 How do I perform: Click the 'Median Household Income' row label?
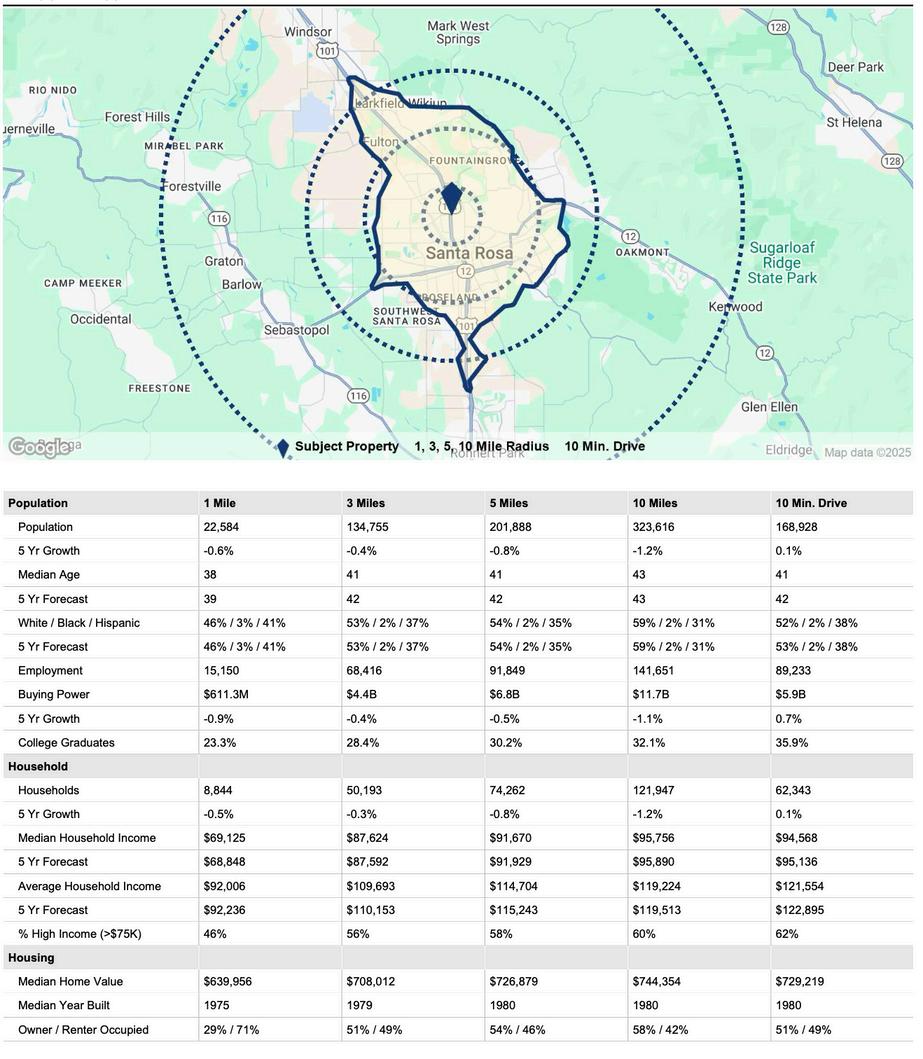pos(86,838)
